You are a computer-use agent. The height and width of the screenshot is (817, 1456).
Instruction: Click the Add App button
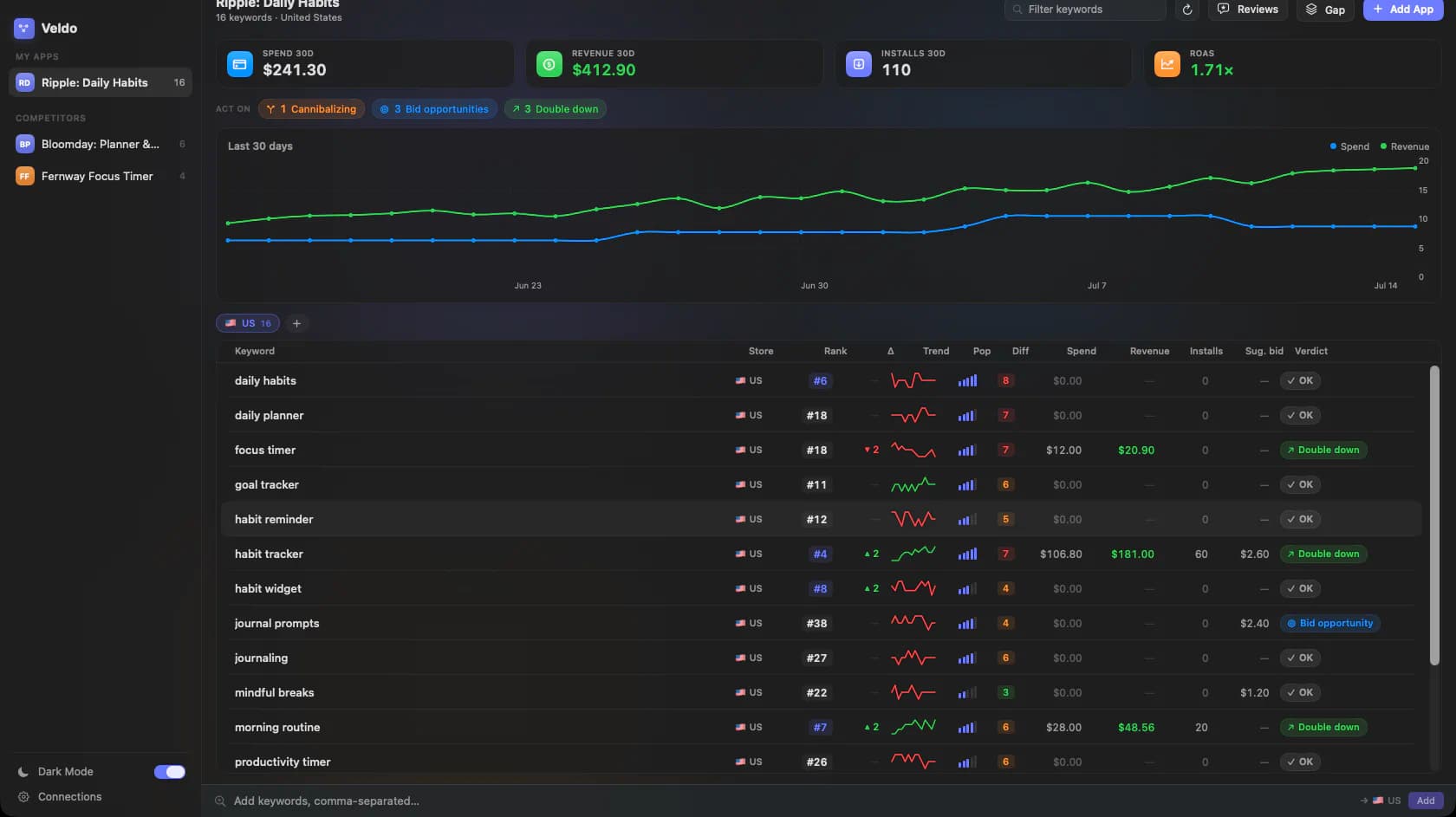coord(1403,10)
